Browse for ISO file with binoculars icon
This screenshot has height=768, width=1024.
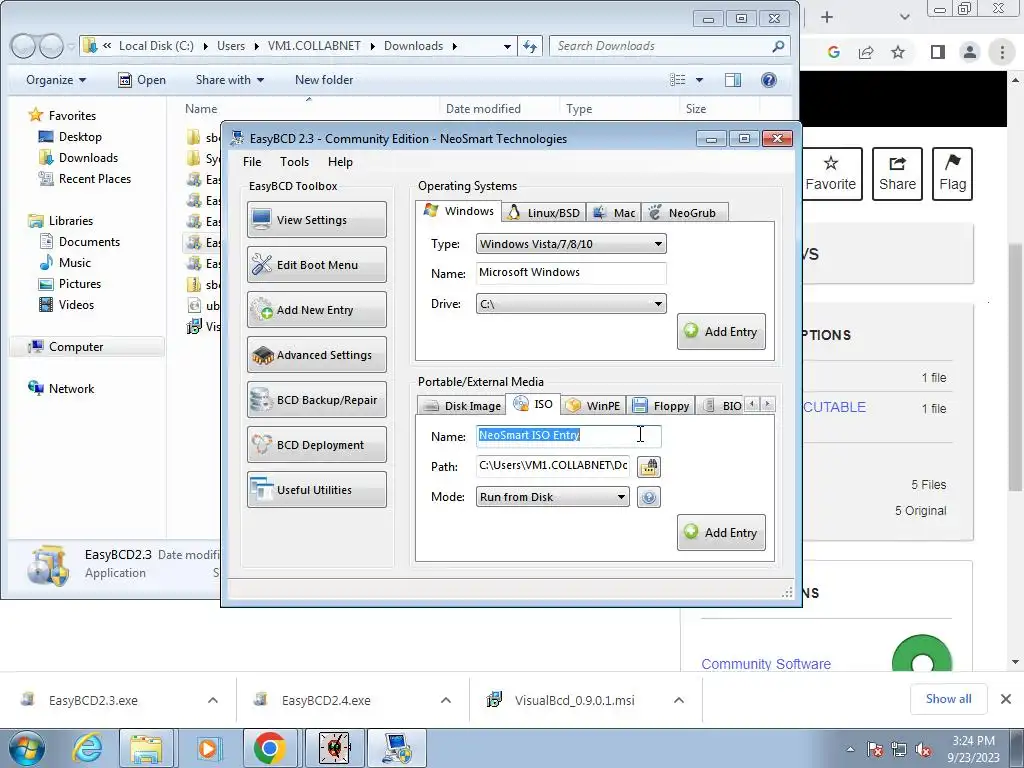pos(648,467)
